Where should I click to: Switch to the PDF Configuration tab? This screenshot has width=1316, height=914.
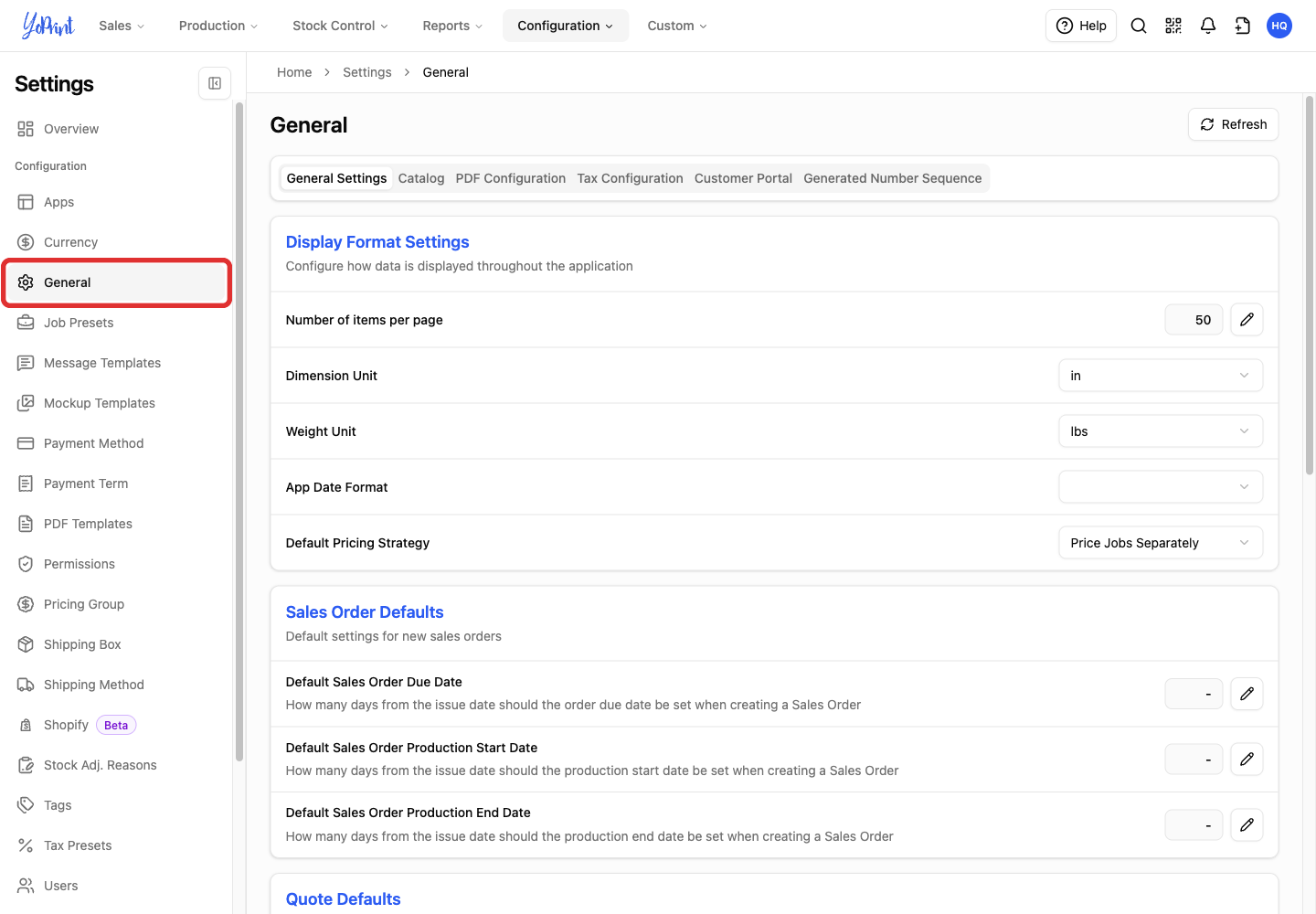pos(511,178)
